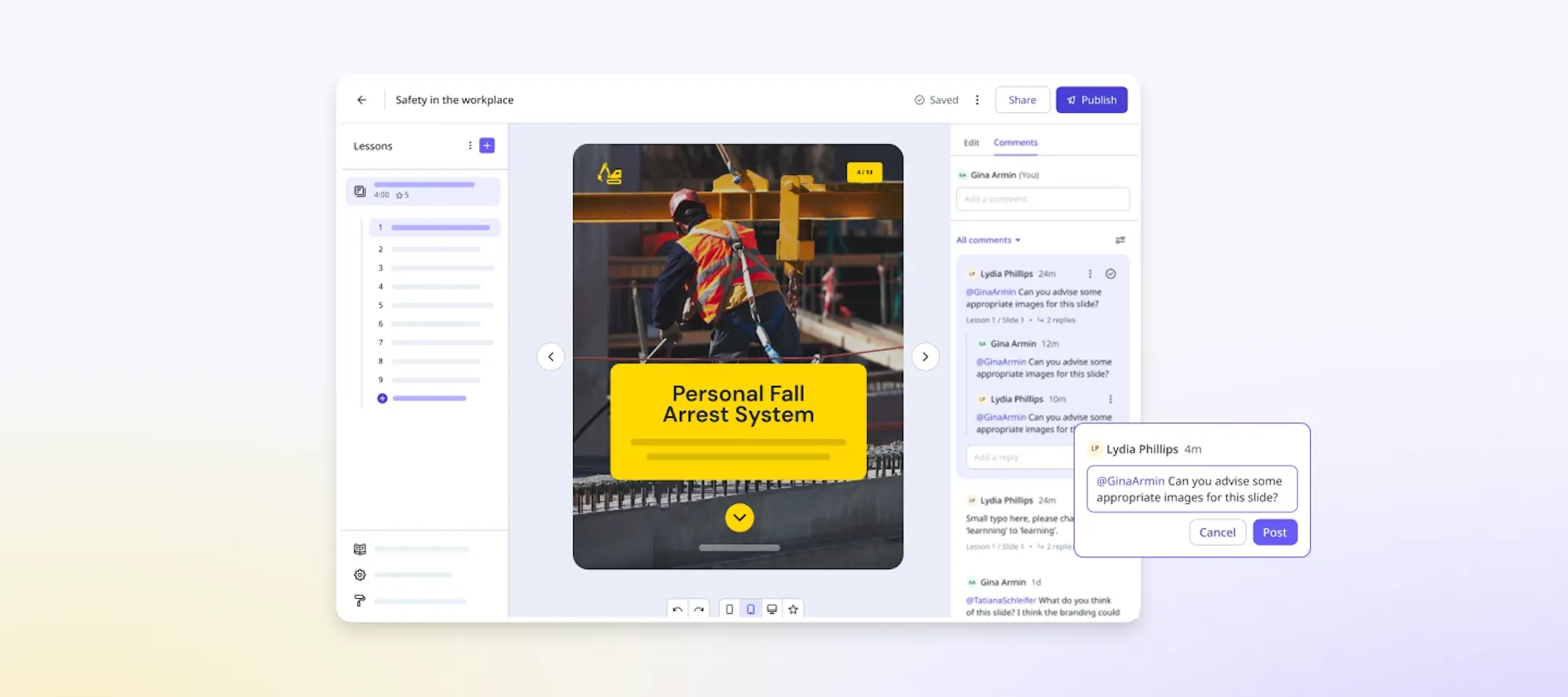Select slide 5 in the lesson outline
Viewport: 1568px width, 697px height.
pyautogui.click(x=434, y=305)
